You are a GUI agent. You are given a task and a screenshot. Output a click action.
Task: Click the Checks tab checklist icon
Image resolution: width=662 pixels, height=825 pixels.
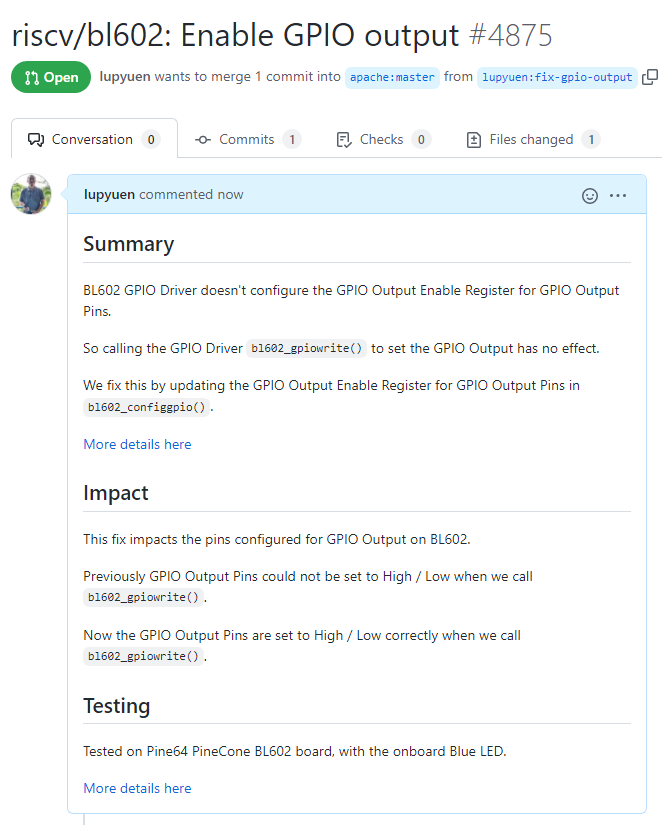coord(344,139)
